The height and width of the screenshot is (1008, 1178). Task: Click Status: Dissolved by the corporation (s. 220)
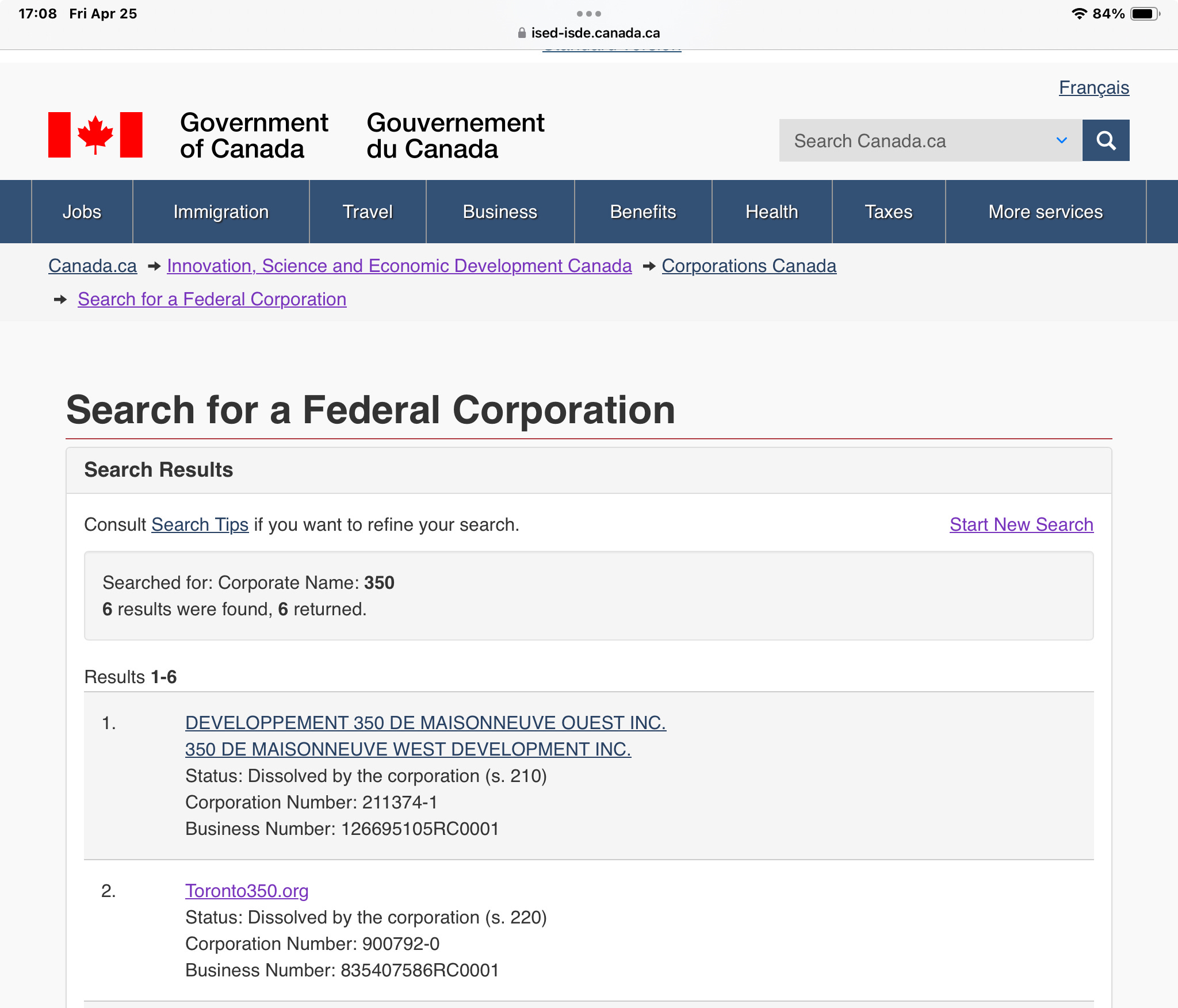[x=366, y=917]
